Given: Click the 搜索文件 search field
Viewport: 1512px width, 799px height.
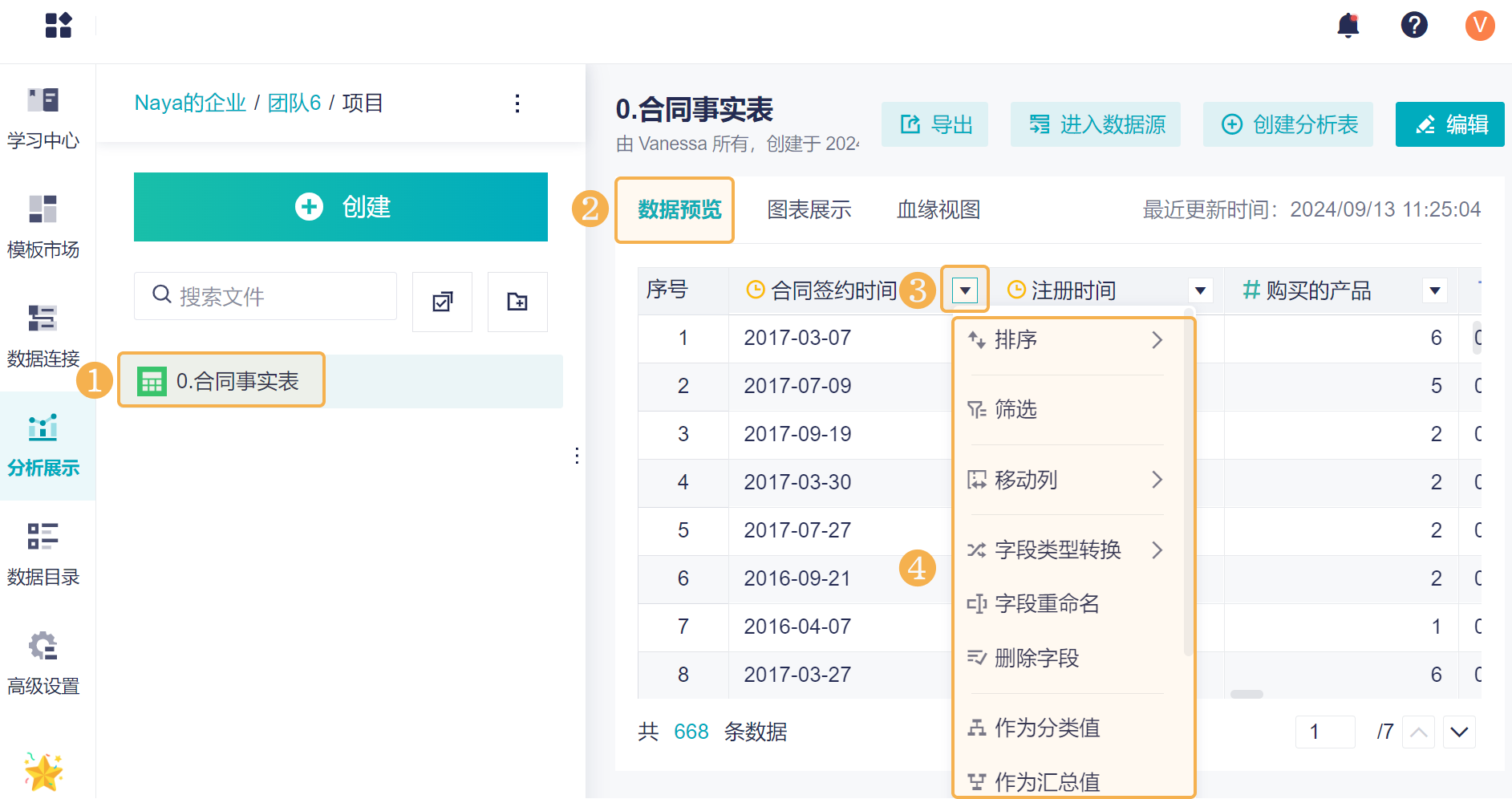Looking at the screenshot, I should click(x=266, y=296).
